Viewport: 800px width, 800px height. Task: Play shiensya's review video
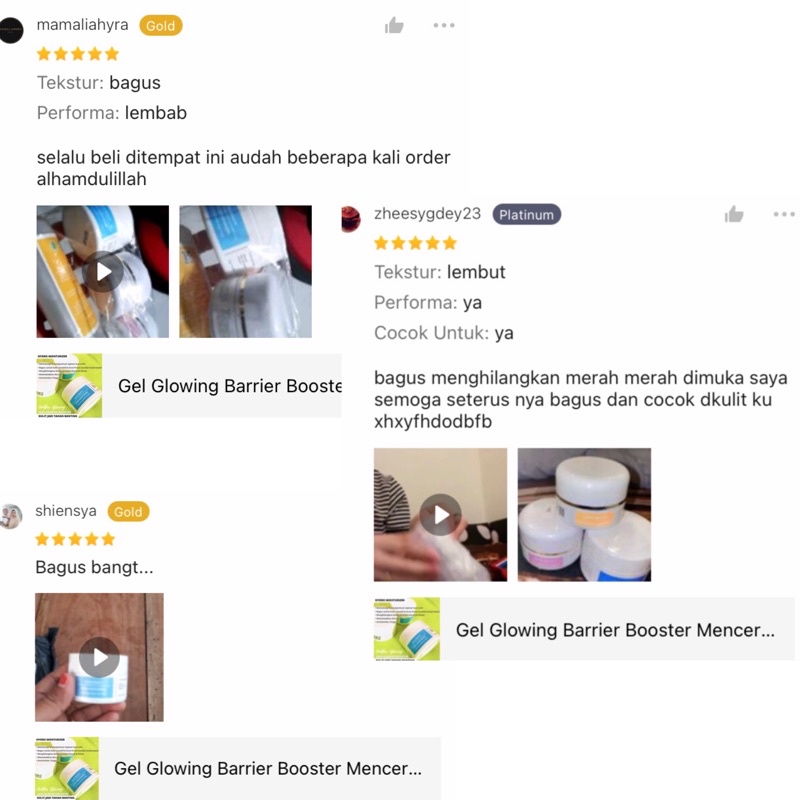99,657
